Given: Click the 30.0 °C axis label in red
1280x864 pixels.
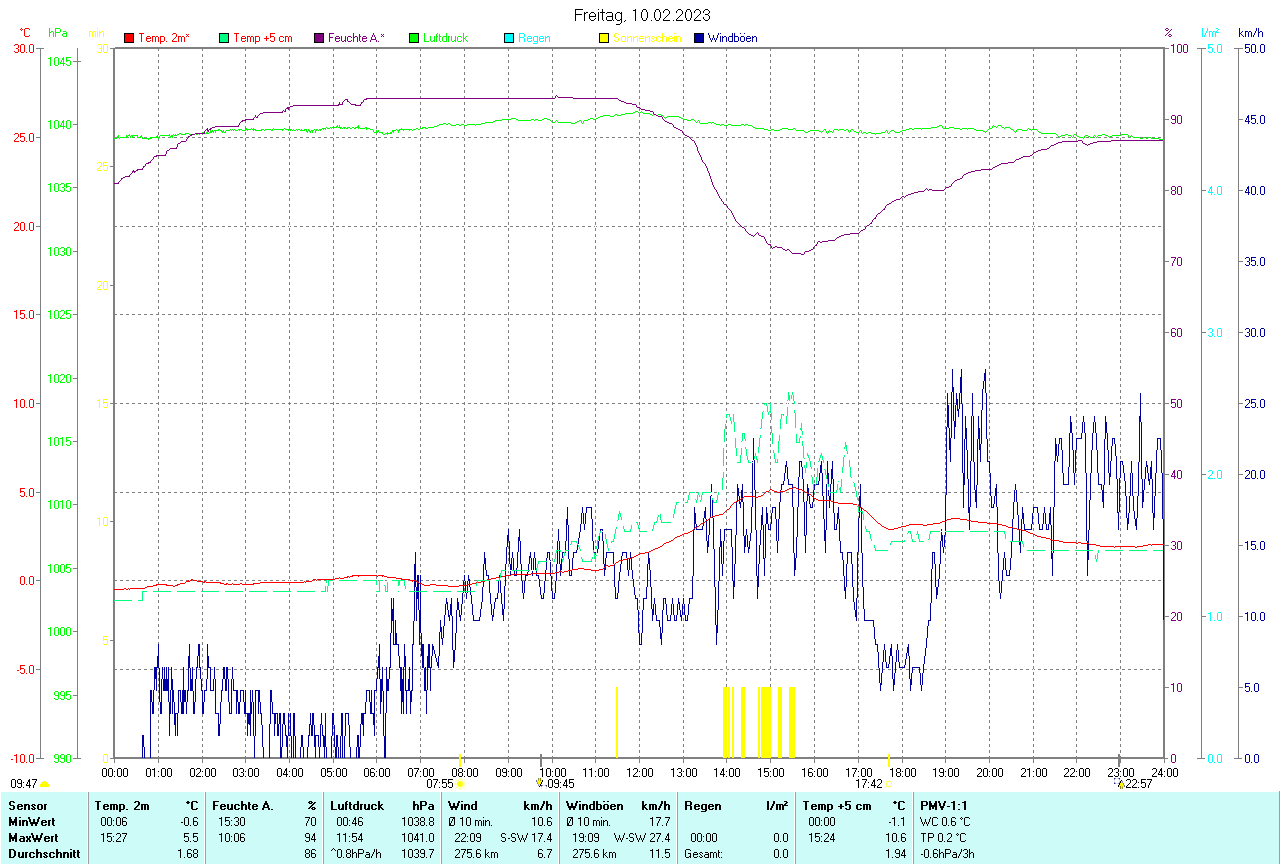Looking at the screenshot, I should [x=24, y=48].
